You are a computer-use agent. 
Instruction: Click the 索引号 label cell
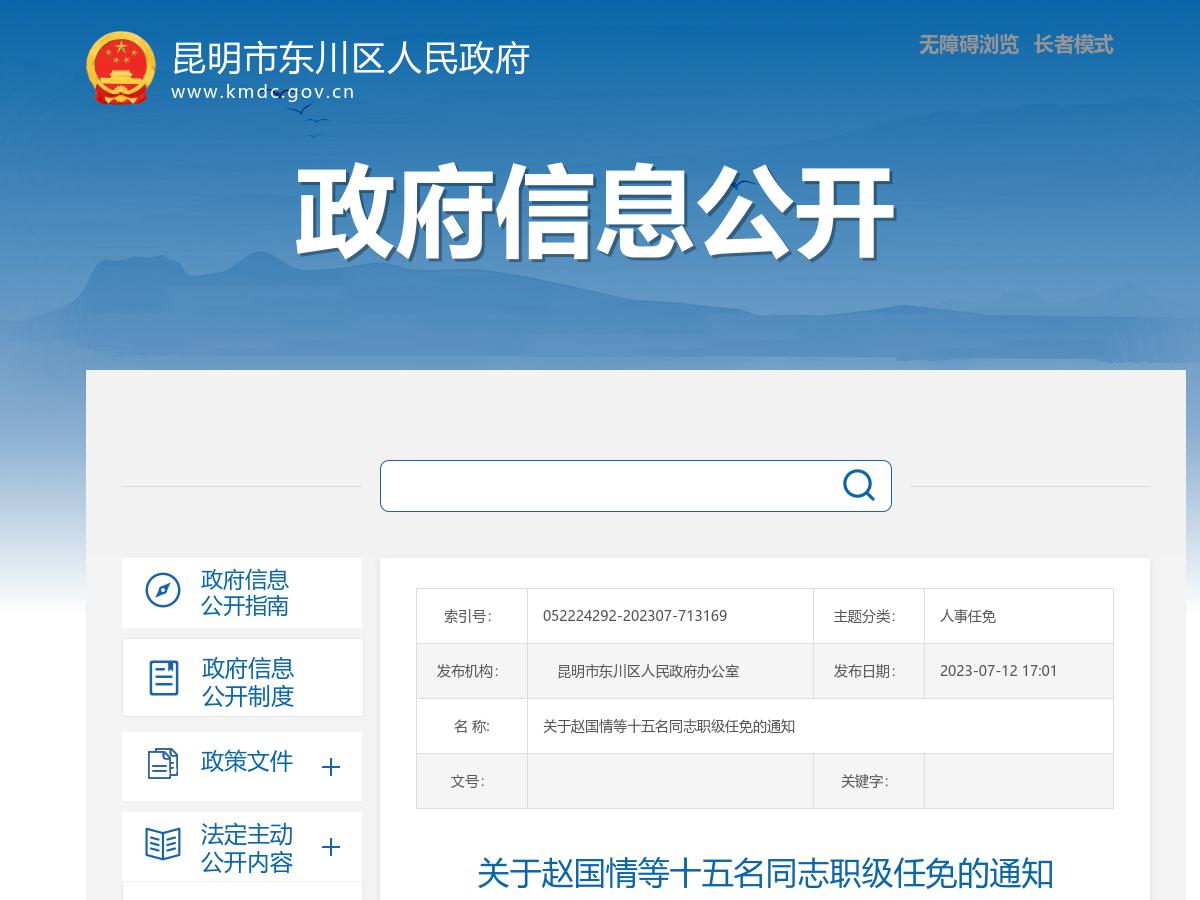[472, 616]
